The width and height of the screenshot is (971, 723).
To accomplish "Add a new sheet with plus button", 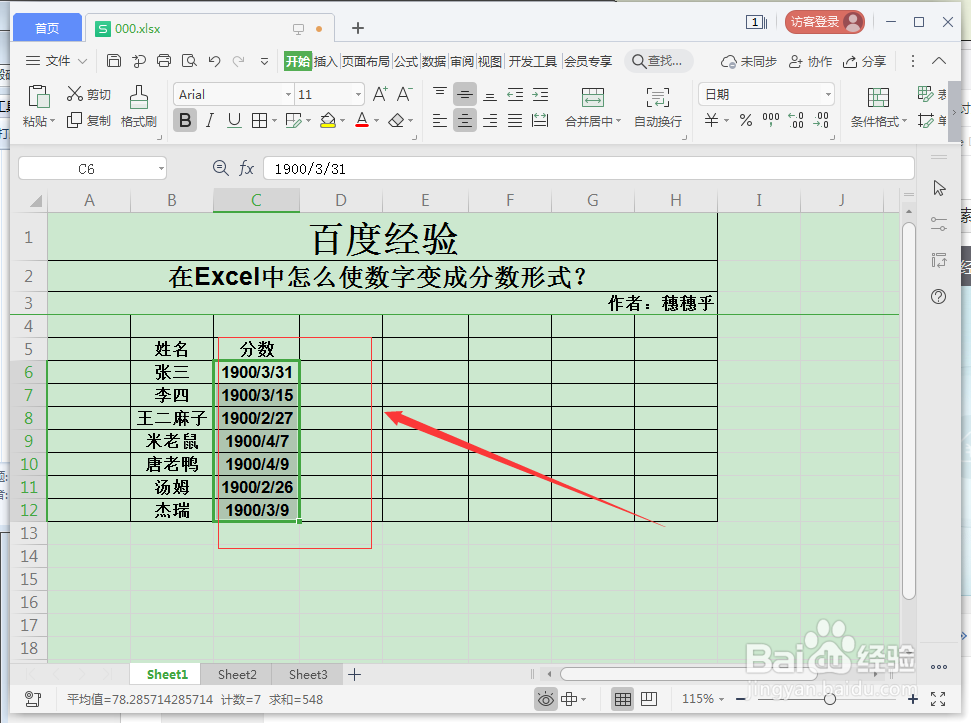I will 354,675.
